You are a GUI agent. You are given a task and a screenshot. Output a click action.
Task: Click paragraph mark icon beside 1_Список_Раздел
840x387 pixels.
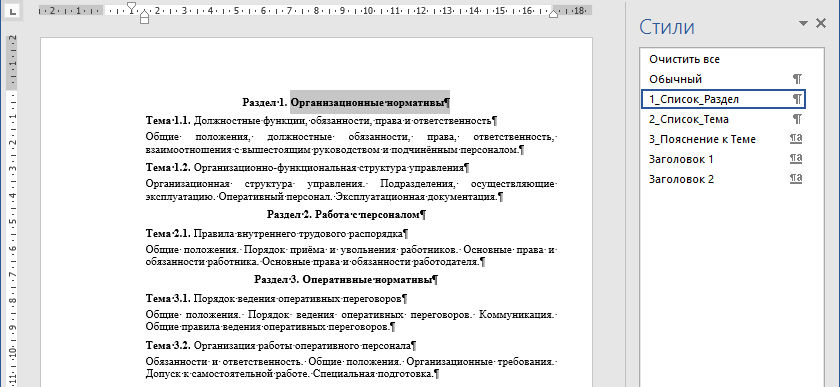(797, 99)
